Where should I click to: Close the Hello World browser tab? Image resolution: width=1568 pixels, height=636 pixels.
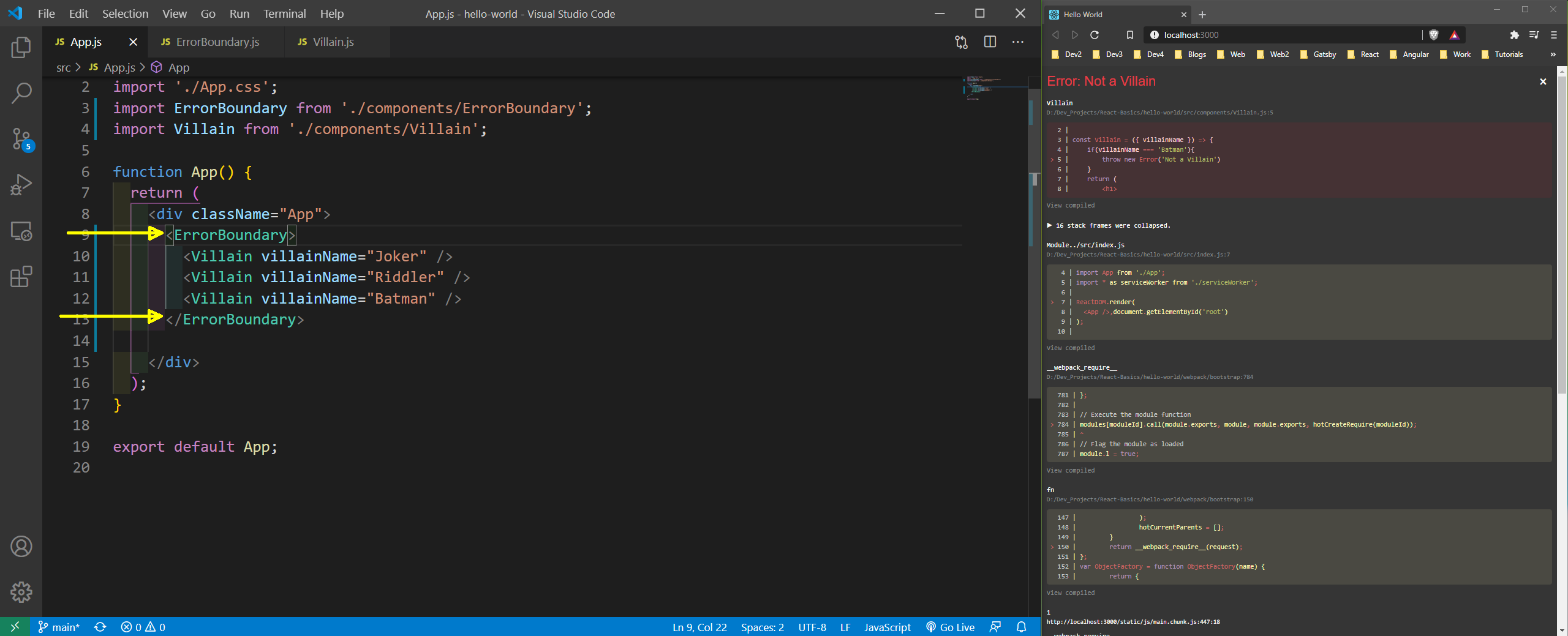coord(1183,15)
